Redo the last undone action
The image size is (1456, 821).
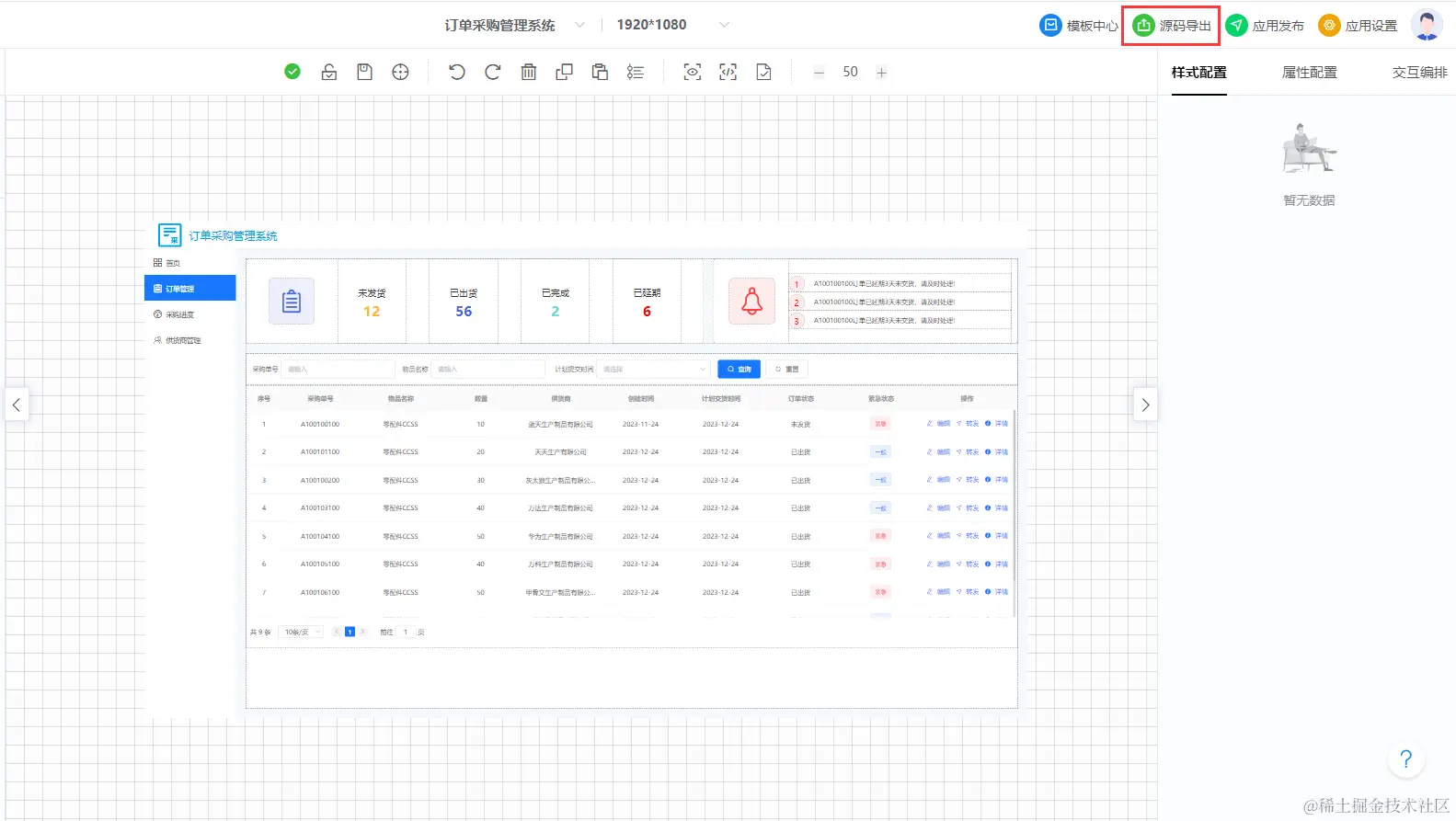(x=493, y=72)
